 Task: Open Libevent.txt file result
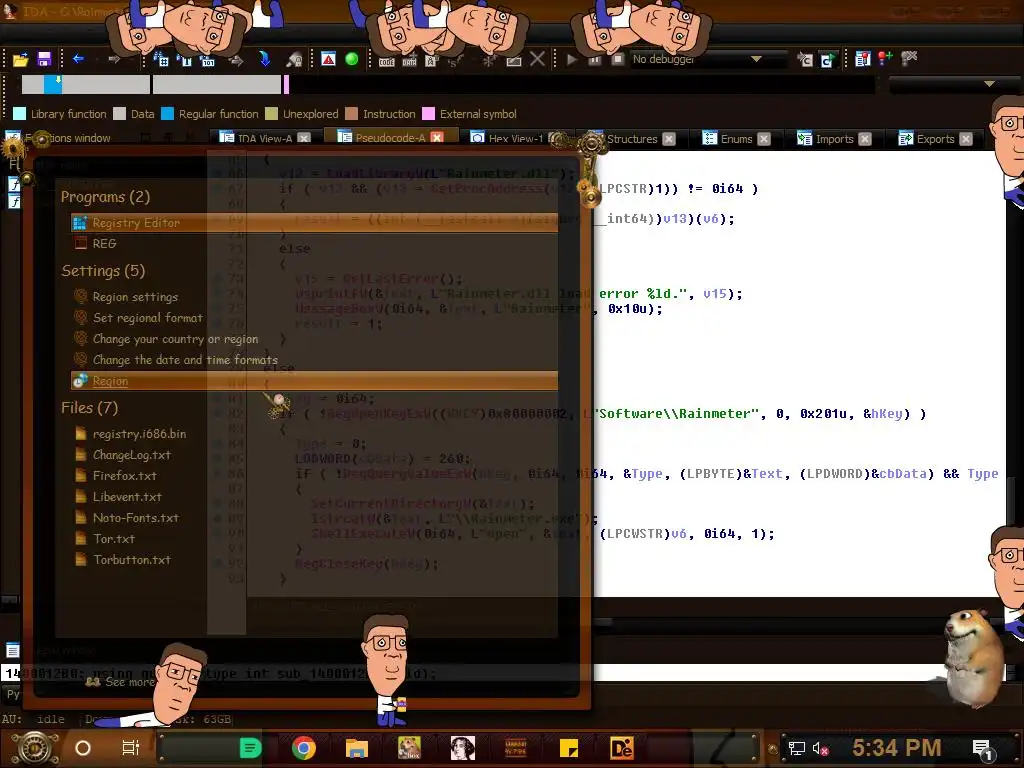point(126,496)
